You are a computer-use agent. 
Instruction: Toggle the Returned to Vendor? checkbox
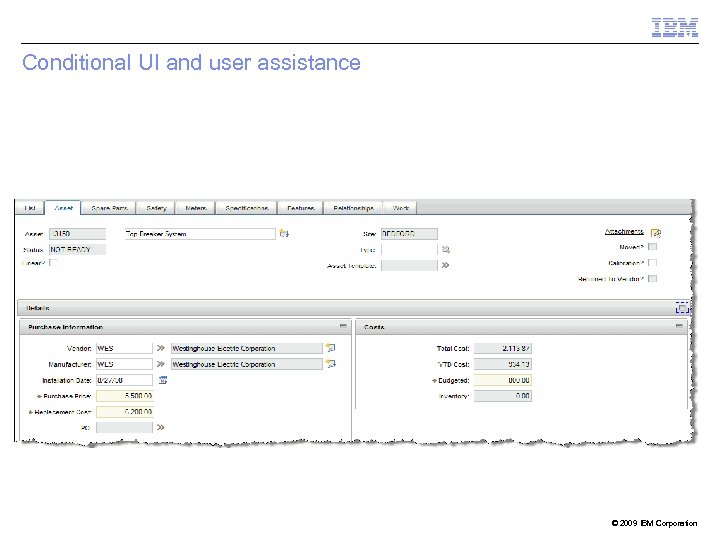[x=652, y=279]
